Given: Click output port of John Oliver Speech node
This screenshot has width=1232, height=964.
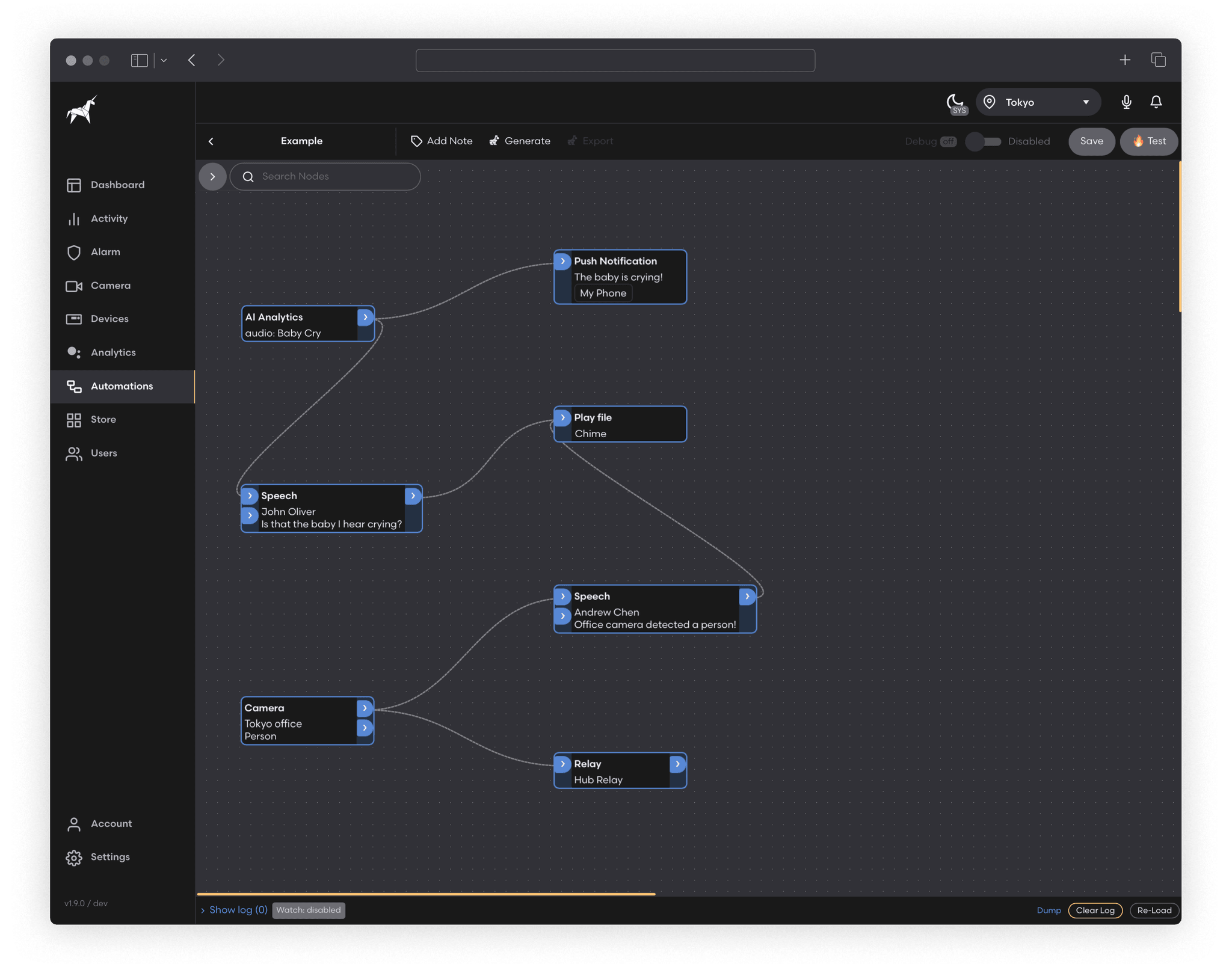Looking at the screenshot, I should (413, 496).
